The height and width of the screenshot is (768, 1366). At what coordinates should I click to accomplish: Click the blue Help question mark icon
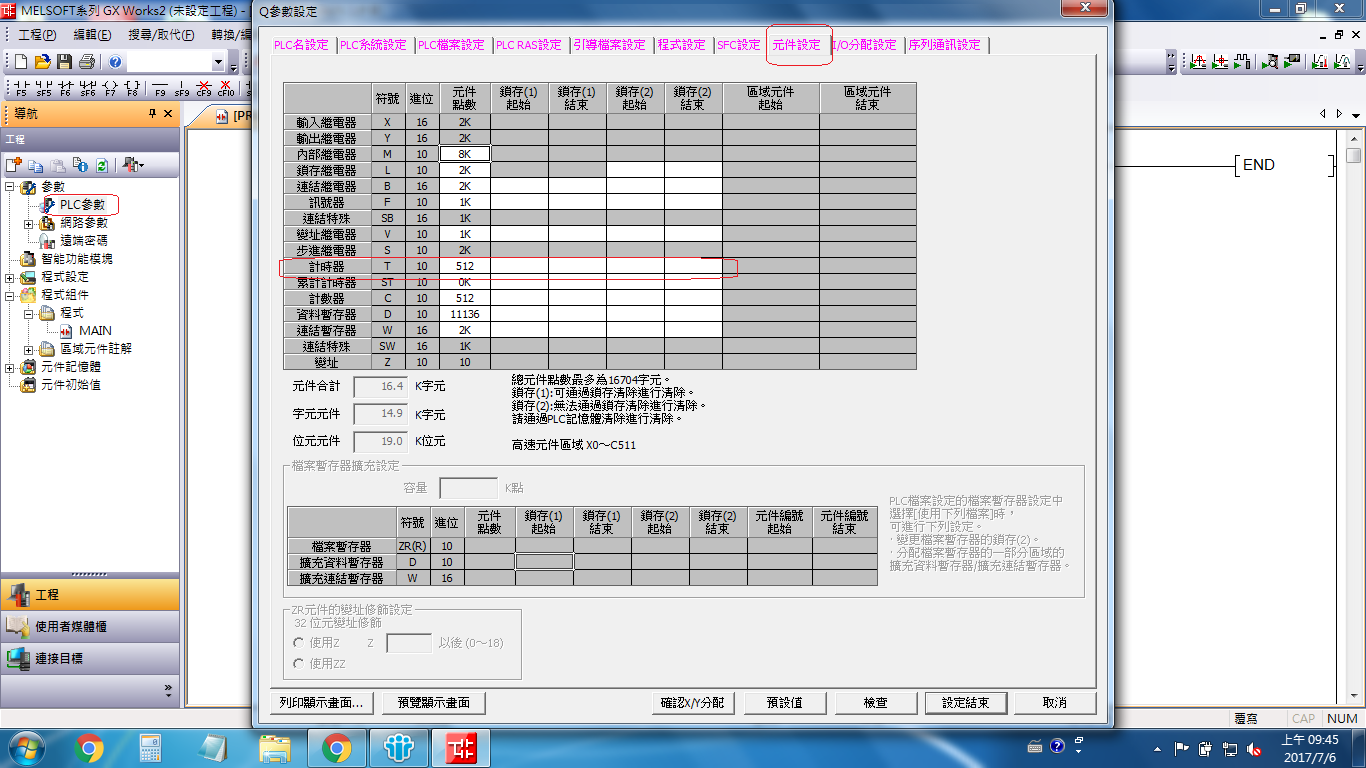pyautogui.click(x=115, y=62)
